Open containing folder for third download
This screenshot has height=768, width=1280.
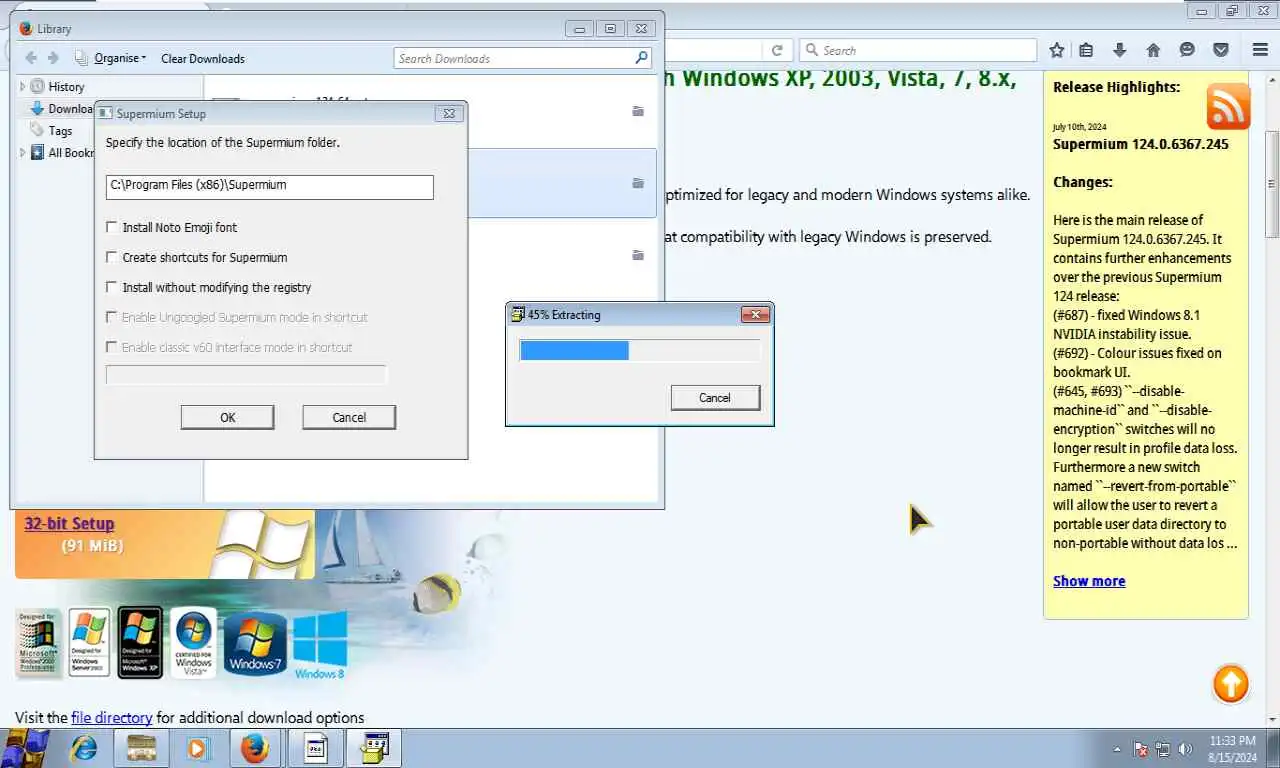pyautogui.click(x=638, y=255)
